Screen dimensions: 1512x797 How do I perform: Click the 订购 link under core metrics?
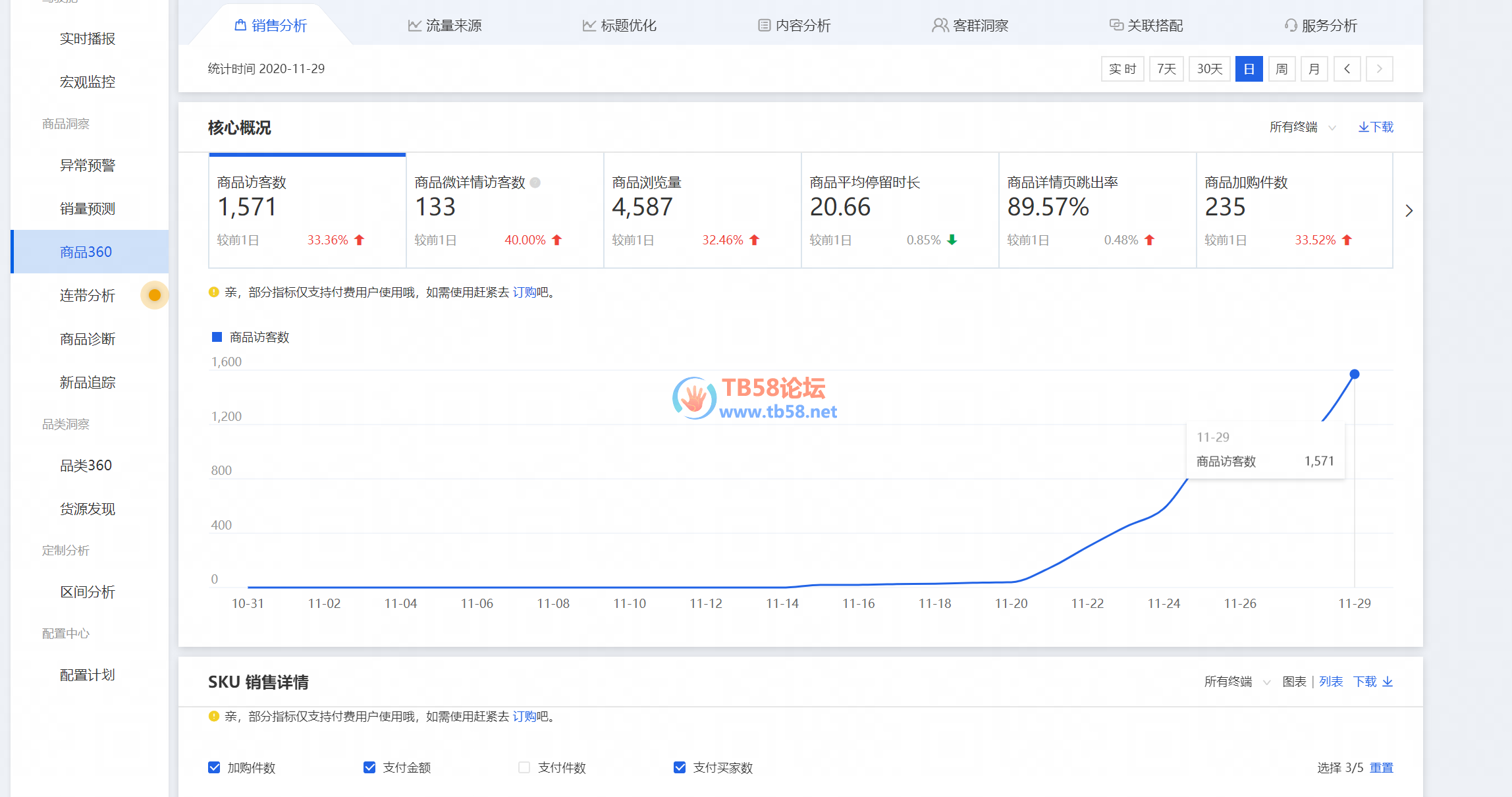524,292
